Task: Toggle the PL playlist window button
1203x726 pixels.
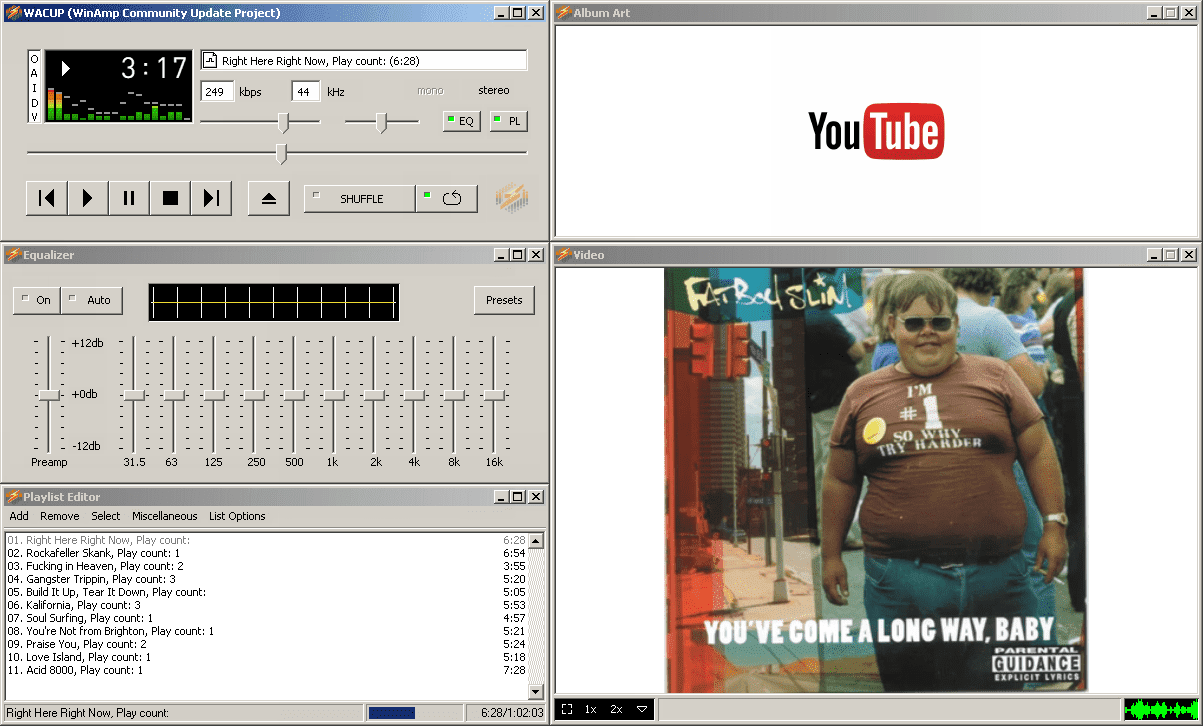Action: point(509,121)
